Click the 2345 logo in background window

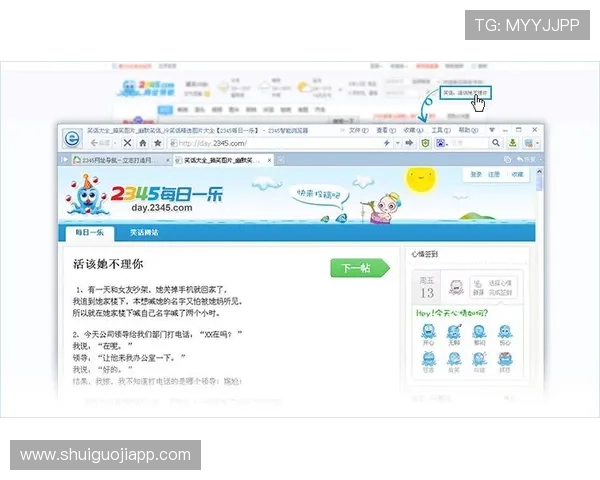click(145, 88)
